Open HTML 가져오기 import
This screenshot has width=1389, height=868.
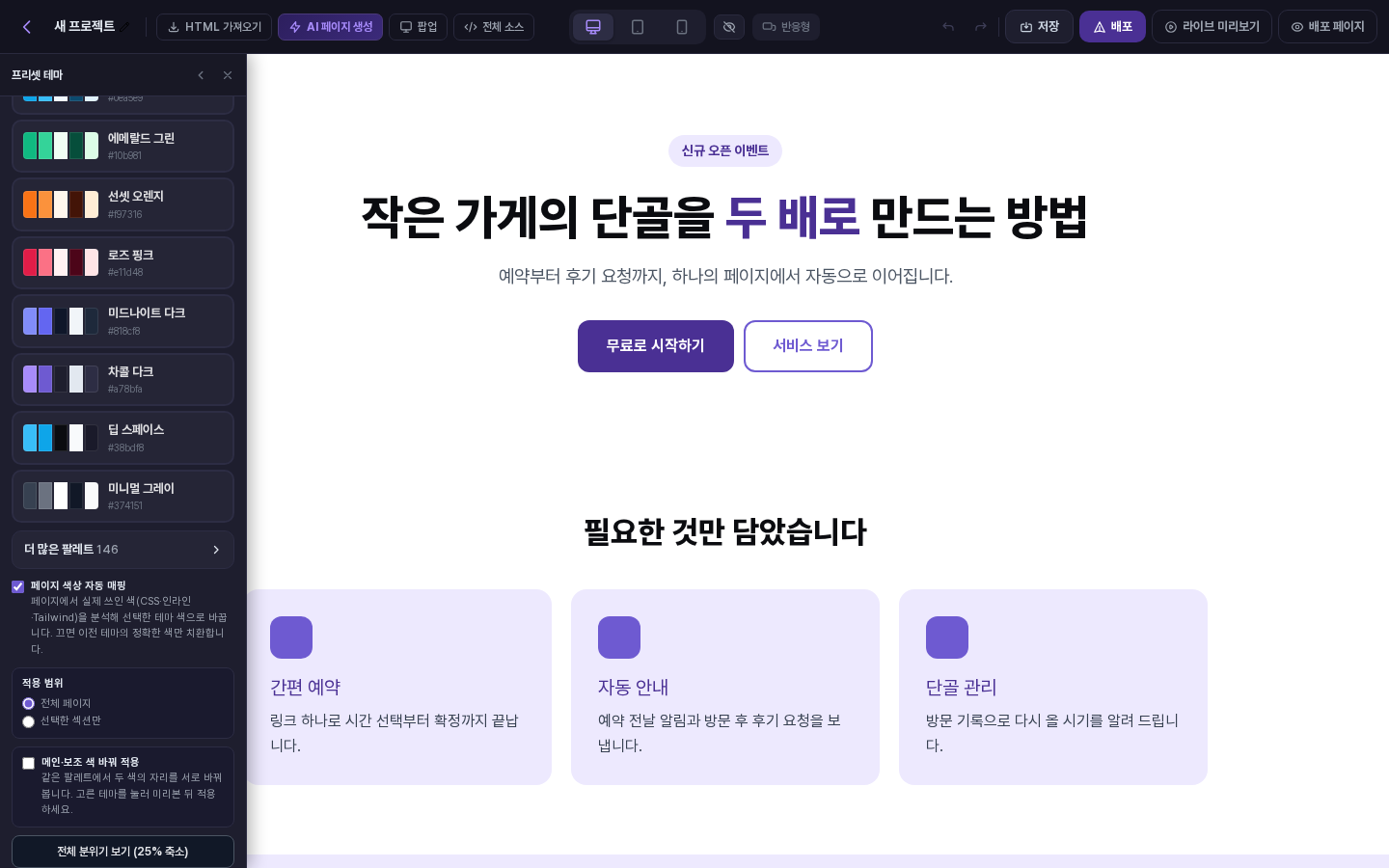214,27
